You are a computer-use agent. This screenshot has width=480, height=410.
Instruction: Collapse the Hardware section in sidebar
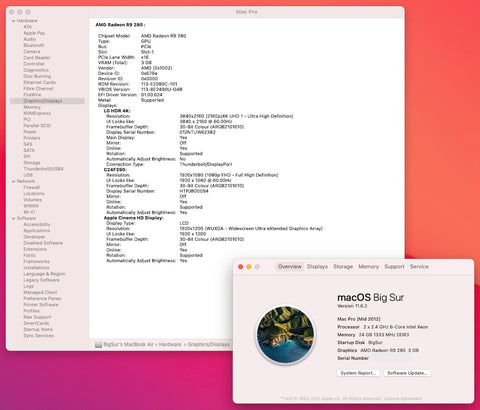[13, 21]
